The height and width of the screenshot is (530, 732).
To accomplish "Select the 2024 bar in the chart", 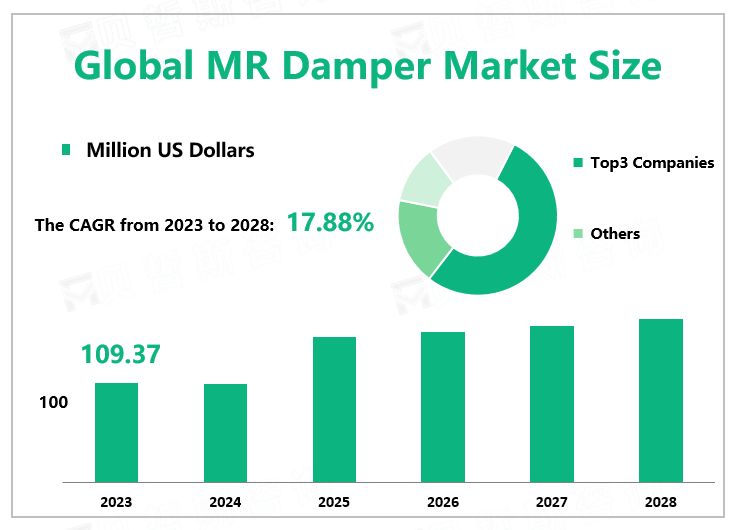I will pos(225,432).
